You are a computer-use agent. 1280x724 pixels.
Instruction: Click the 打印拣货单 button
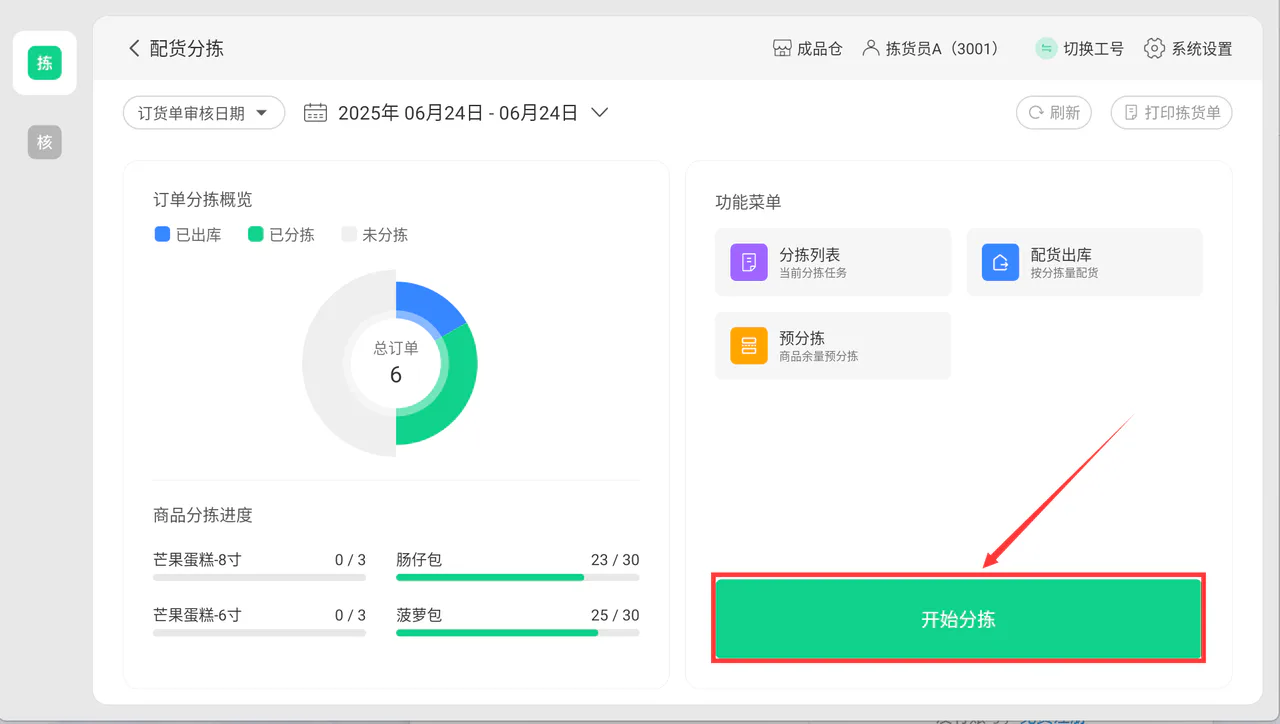1171,113
